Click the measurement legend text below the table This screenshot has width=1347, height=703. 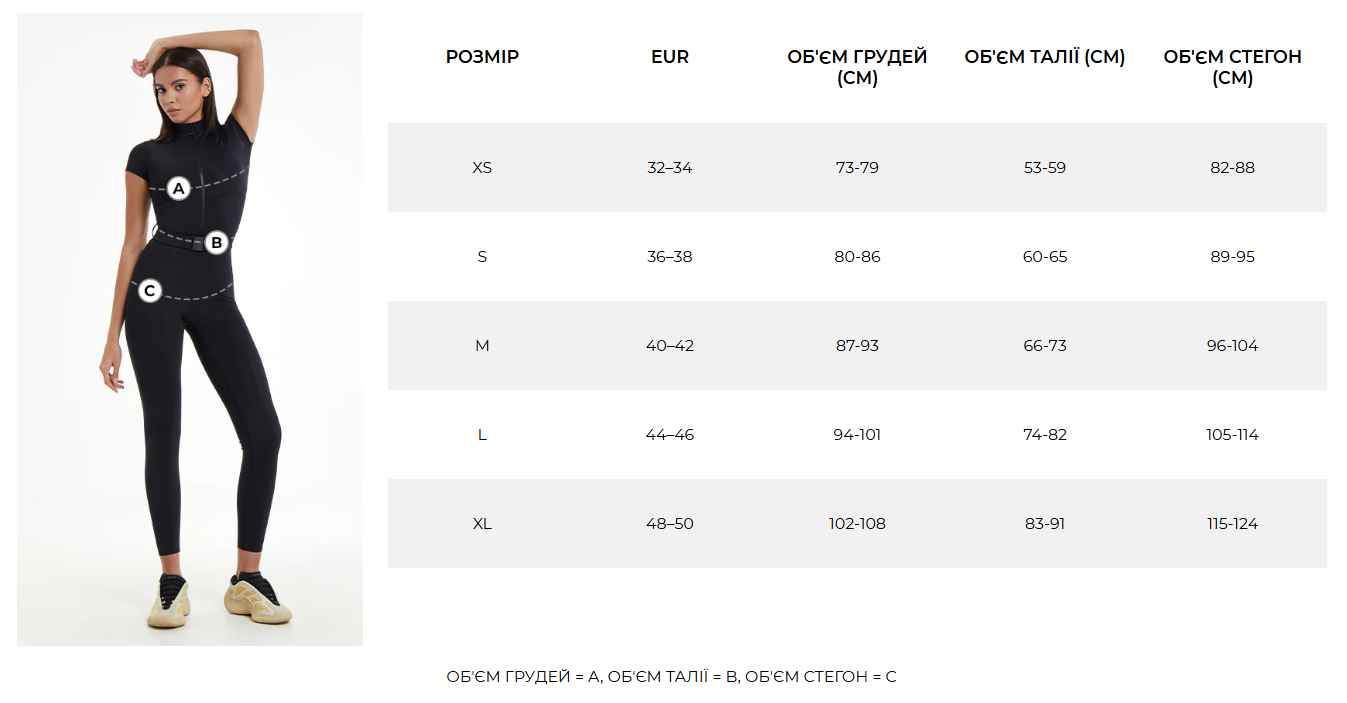tap(671, 677)
